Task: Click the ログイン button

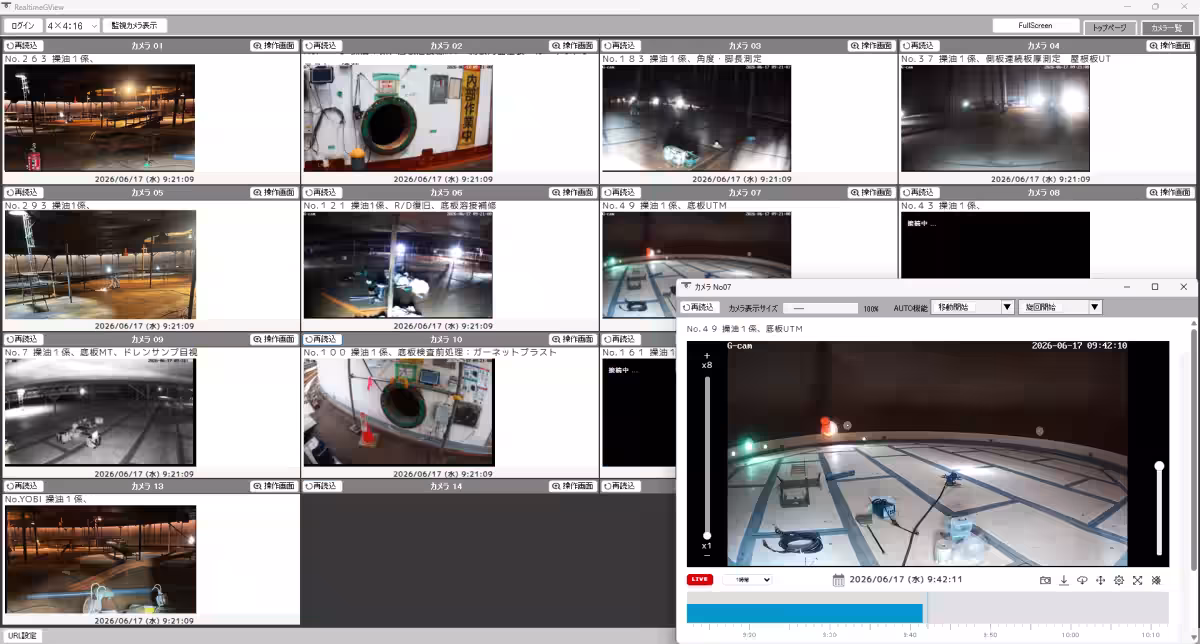Action: click(x=23, y=26)
